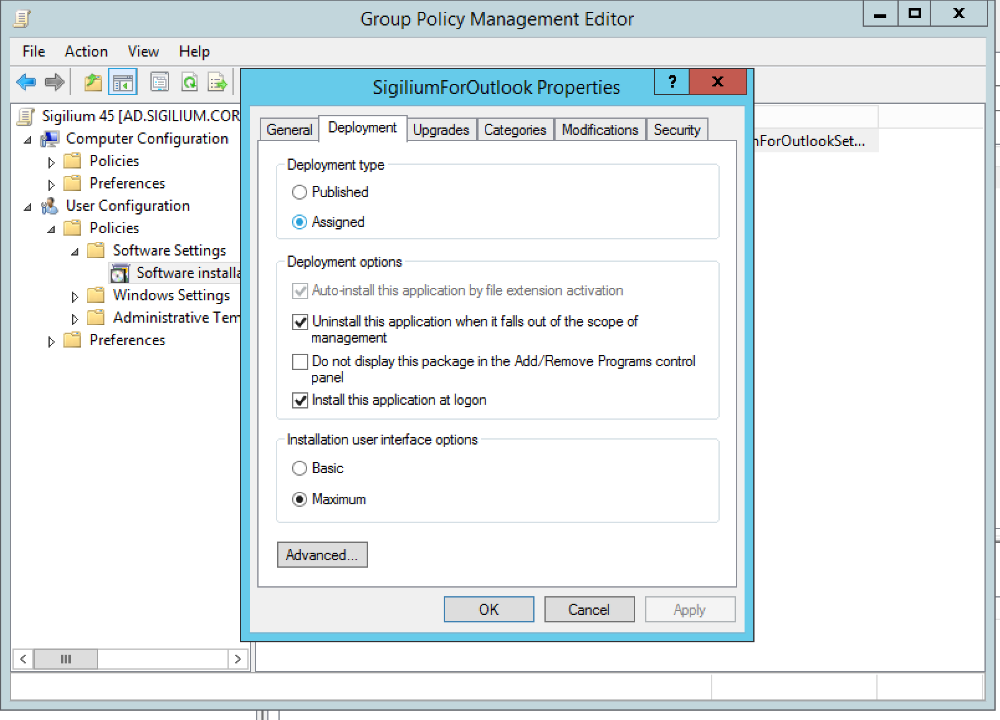Select the Assigned deployment type
The width and height of the screenshot is (1000, 720).
point(299,222)
